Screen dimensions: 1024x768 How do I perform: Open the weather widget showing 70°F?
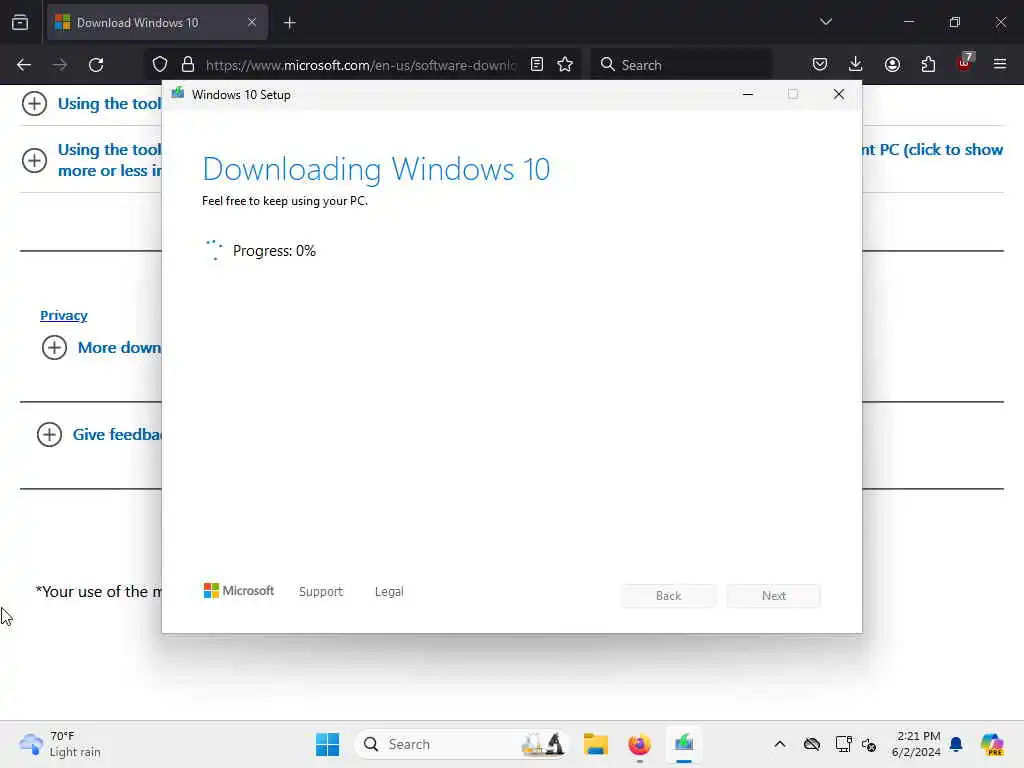pyautogui.click(x=60, y=744)
